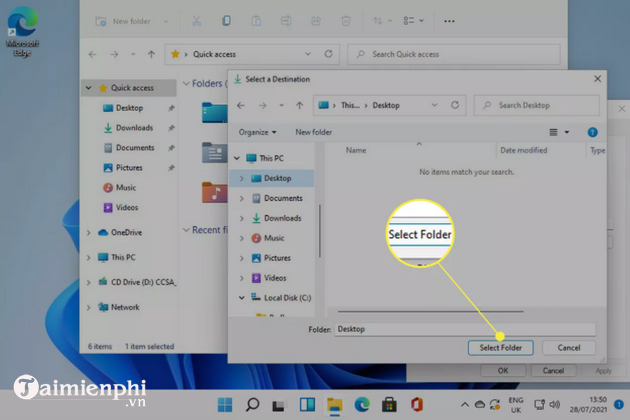Select Videos in the dialog tree
The height and width of the screenshot is (420, 630).
[x=275, y=278]
